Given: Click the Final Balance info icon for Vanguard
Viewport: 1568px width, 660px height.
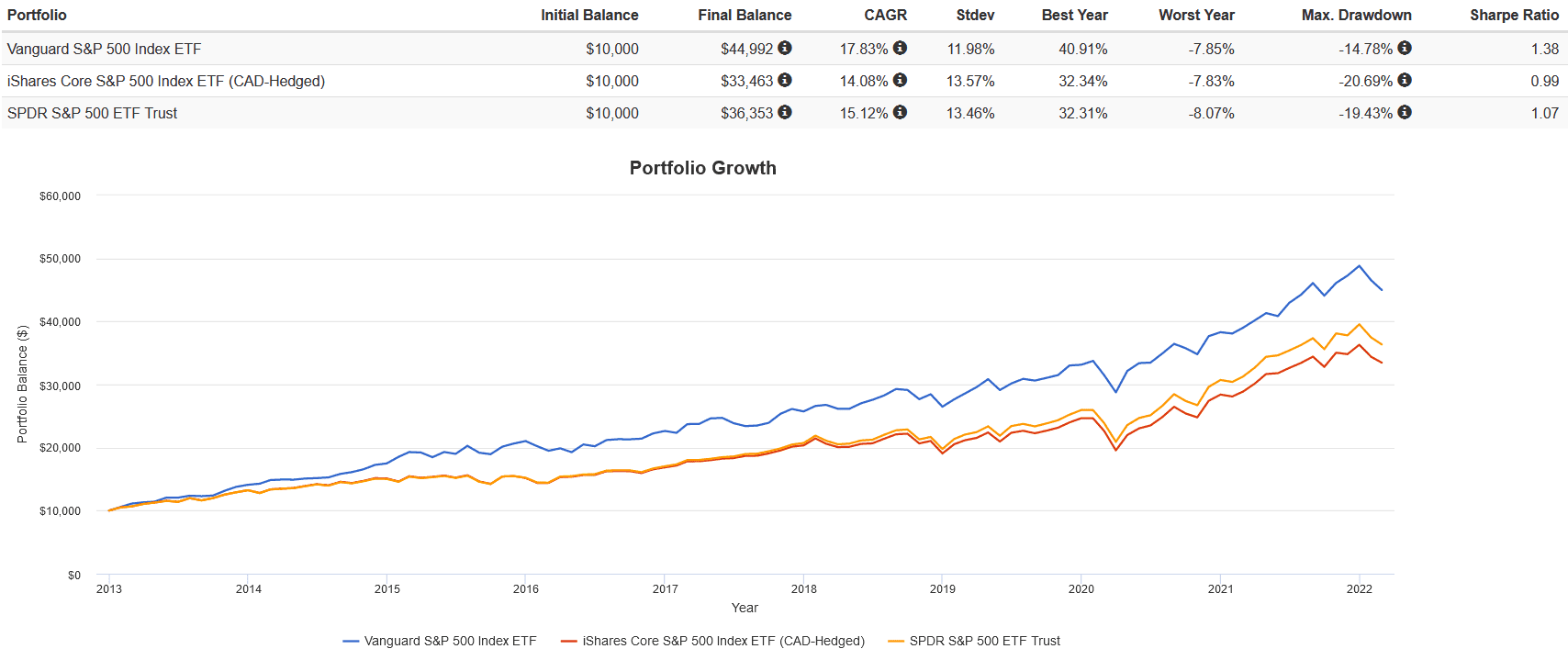Looking at the screenshot, I should 785,48.
